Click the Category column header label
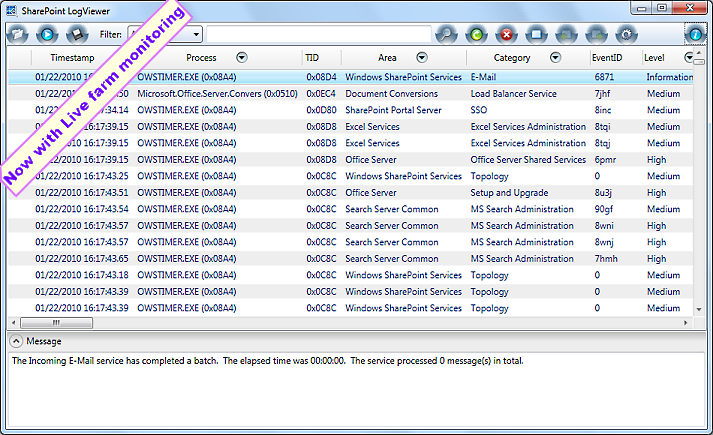Image resolution: width=713 pixels, height=435 pixels. coord(512,58)
